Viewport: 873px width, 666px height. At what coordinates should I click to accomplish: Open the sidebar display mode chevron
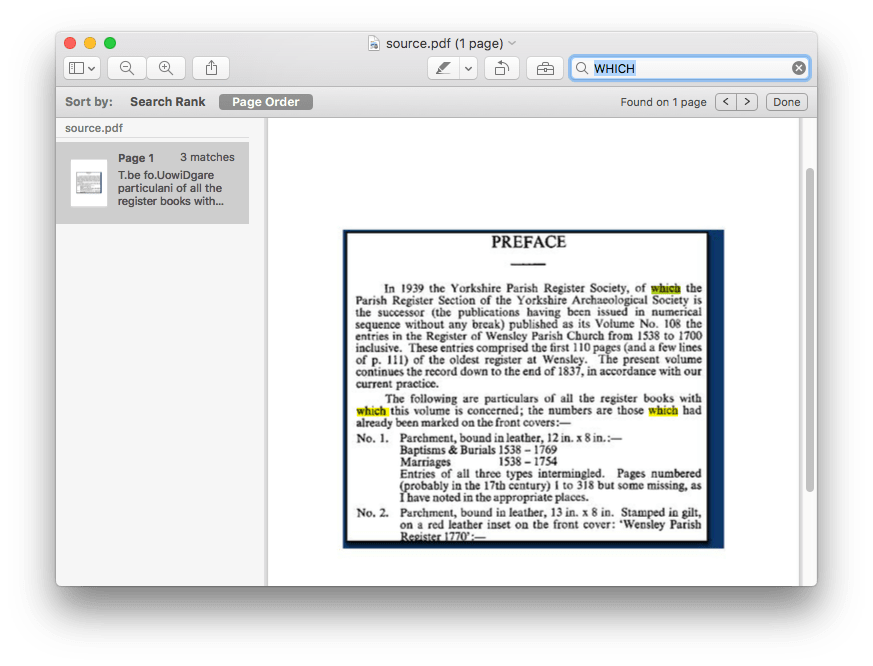[93, 67]
